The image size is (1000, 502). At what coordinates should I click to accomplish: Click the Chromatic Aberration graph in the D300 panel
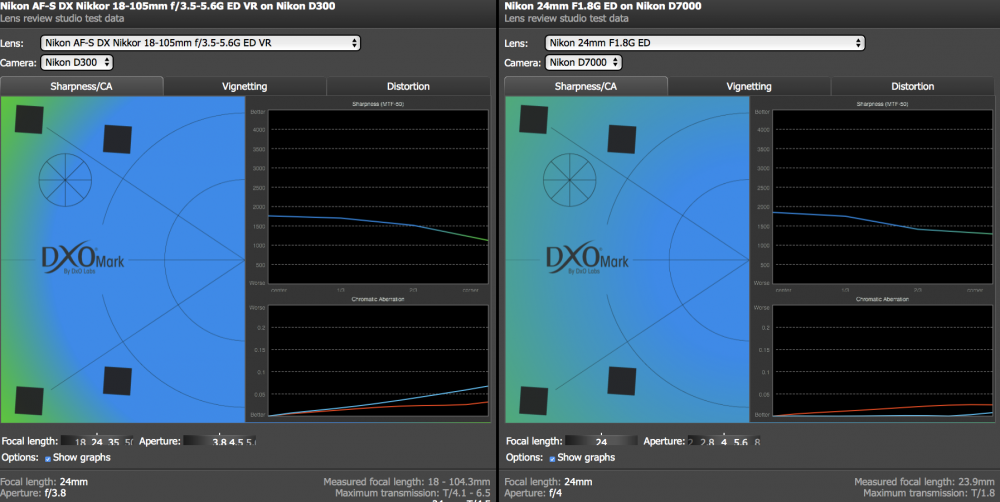point(378,360)
